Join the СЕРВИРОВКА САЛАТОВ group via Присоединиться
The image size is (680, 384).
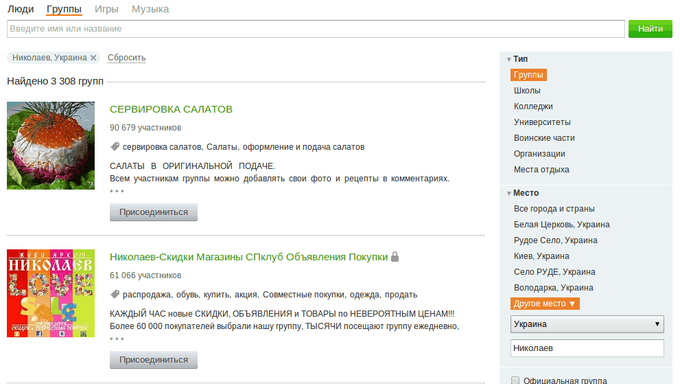pyautogui.click(x=154, y=212)
